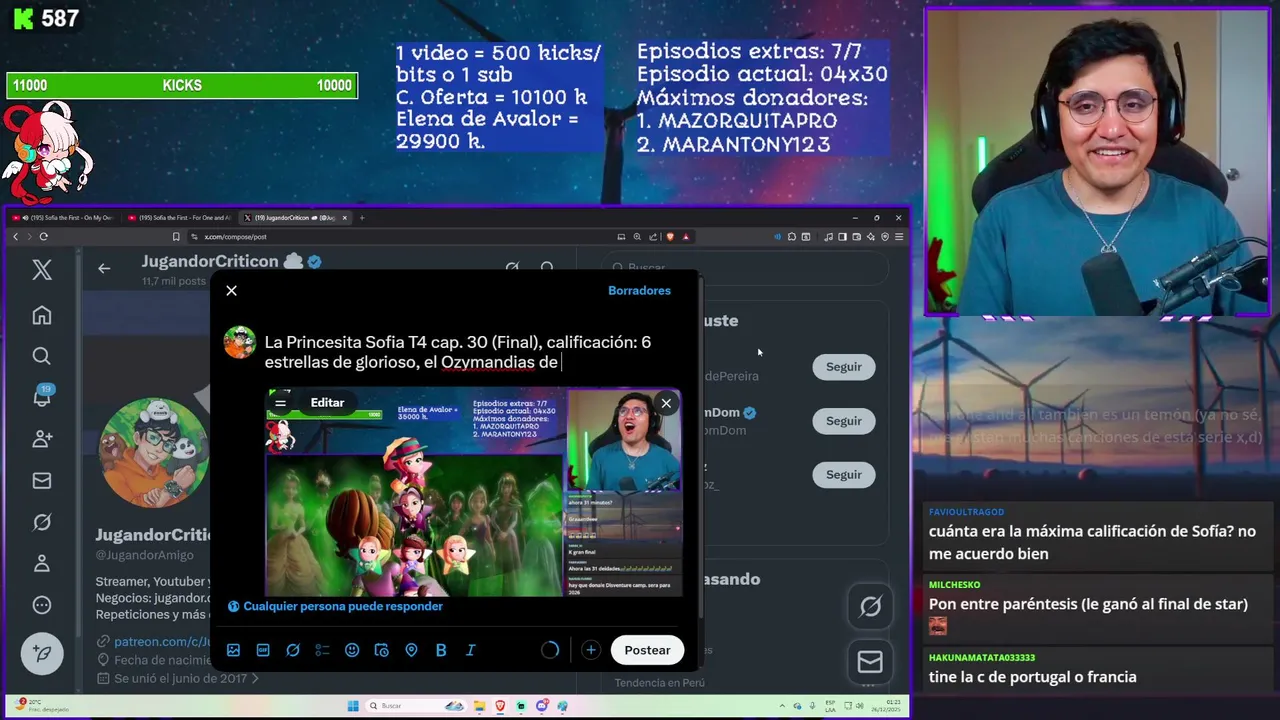Open Brave browser from taskbar
The image size is (1280, 720).
pyautogui.click(x=501, y=706)
